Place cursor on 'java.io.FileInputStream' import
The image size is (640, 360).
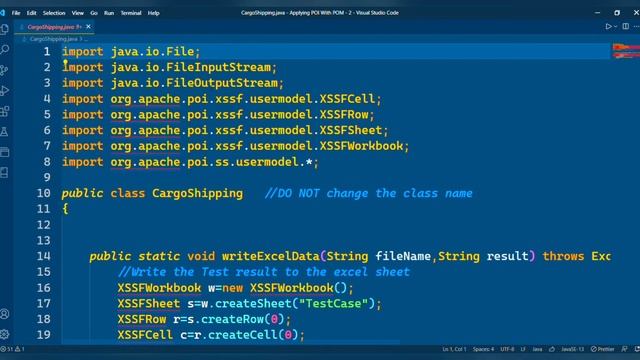(191, 67)
